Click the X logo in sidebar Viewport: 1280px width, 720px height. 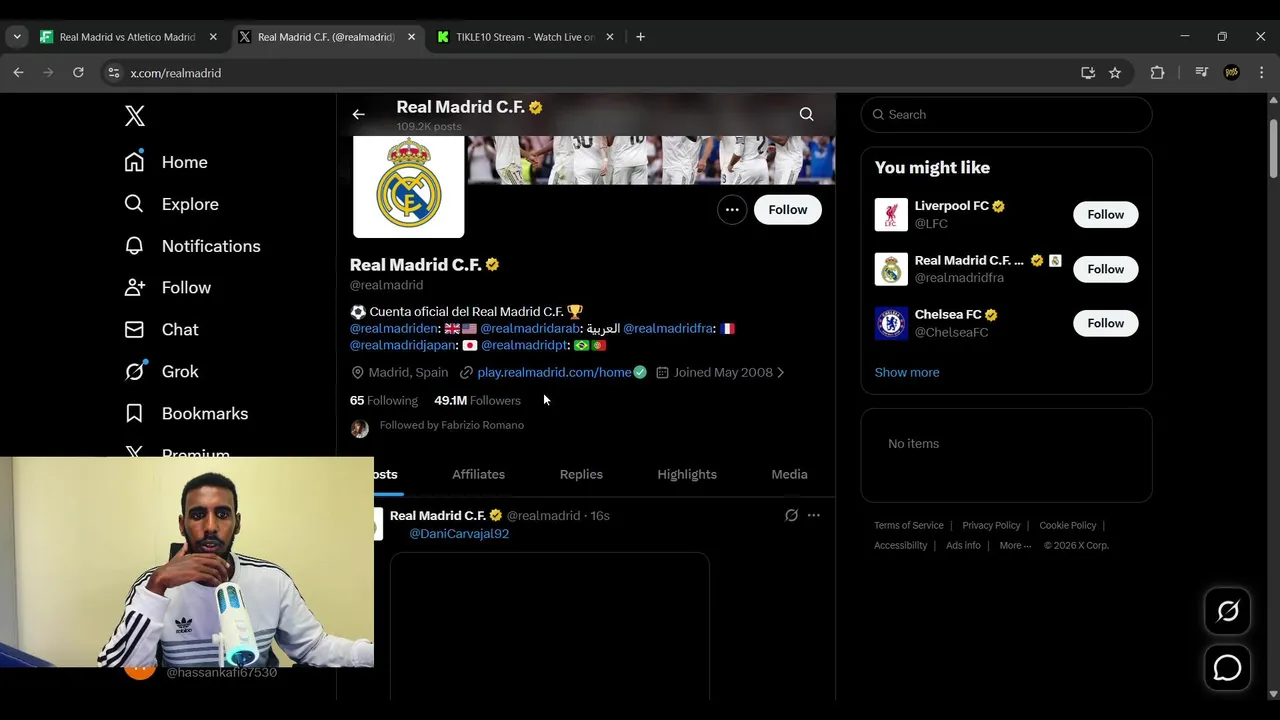click(135, 115)
